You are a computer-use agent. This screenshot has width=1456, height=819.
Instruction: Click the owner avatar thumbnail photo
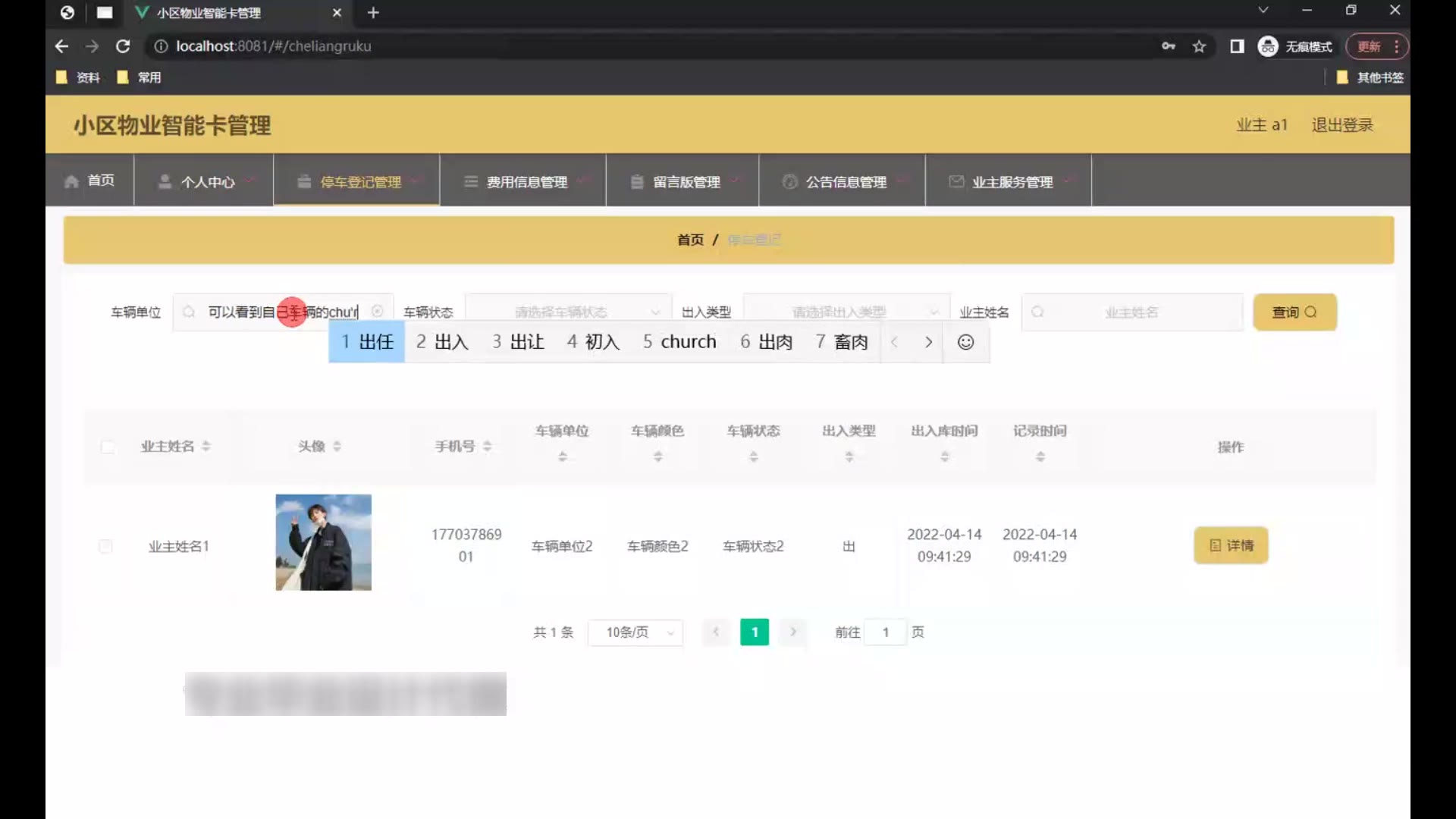point(323,542)
